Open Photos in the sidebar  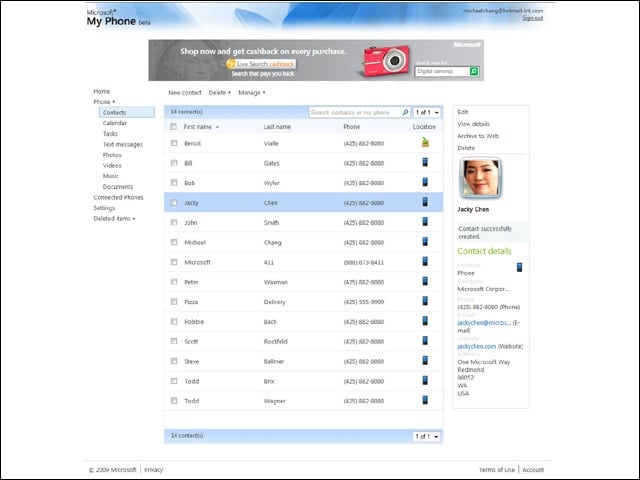pos(112,155)
